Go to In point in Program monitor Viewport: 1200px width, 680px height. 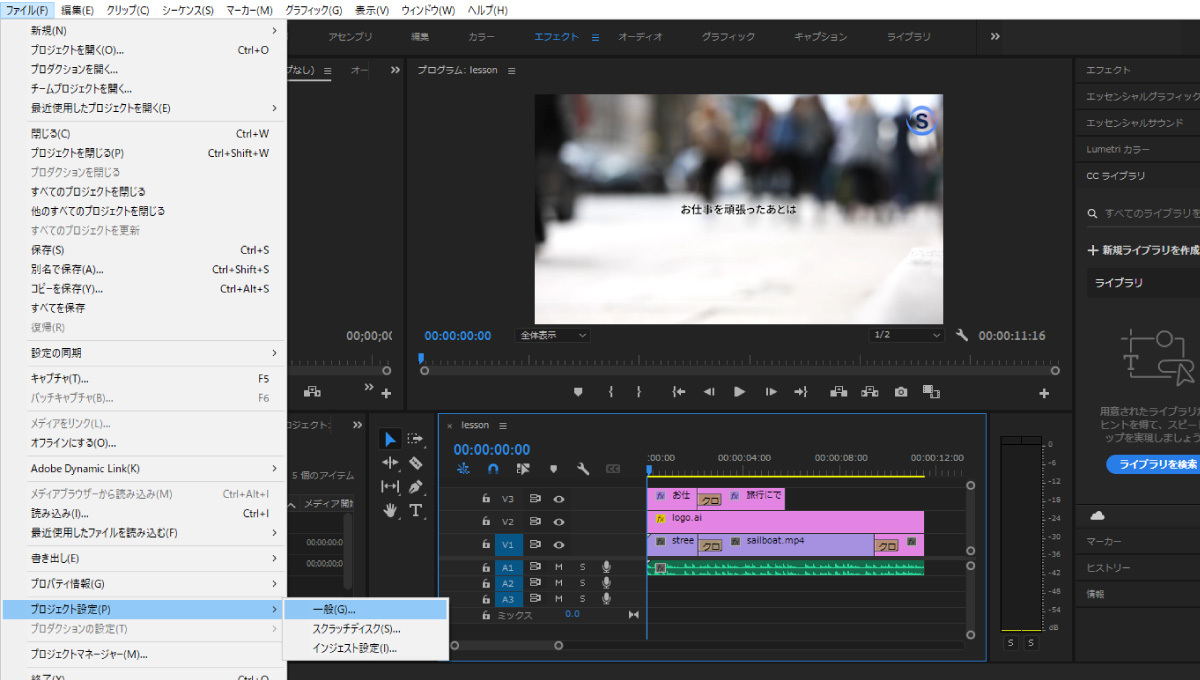coord(679,392)
